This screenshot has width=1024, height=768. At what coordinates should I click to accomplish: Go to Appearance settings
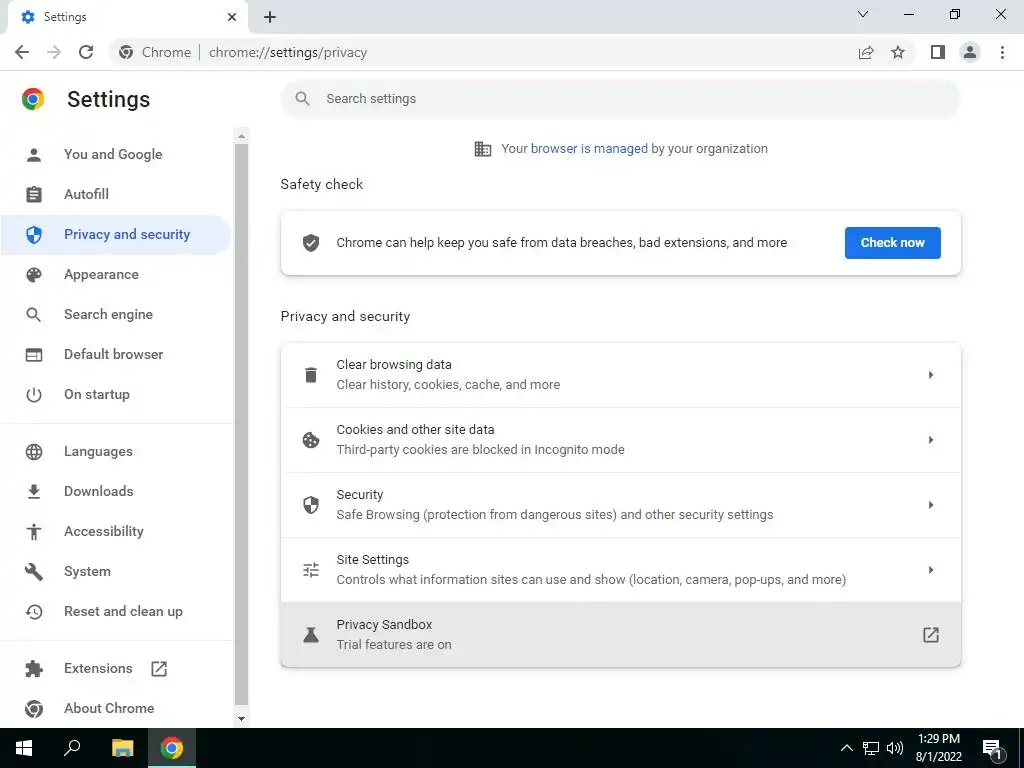pyautogui.click(x=116, y=274)
